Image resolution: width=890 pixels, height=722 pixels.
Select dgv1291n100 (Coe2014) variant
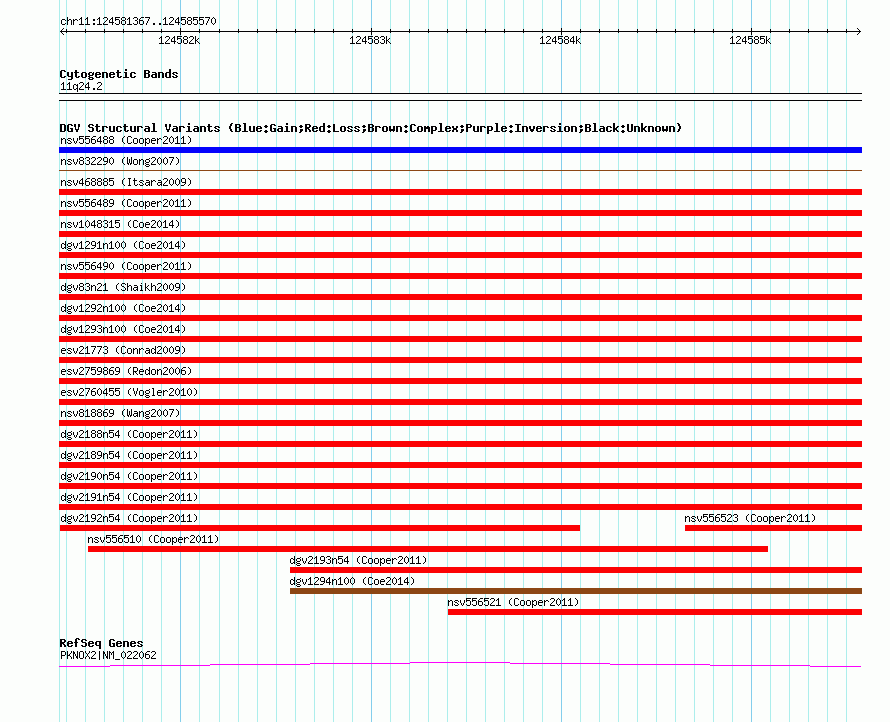tap(123, 245)
